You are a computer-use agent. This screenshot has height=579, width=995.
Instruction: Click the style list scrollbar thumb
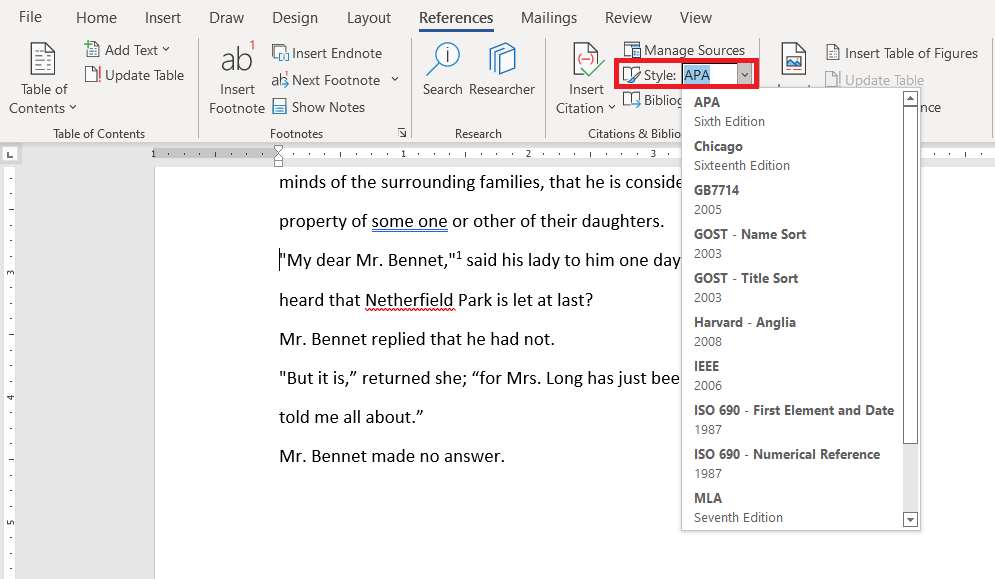pos(911,275)
